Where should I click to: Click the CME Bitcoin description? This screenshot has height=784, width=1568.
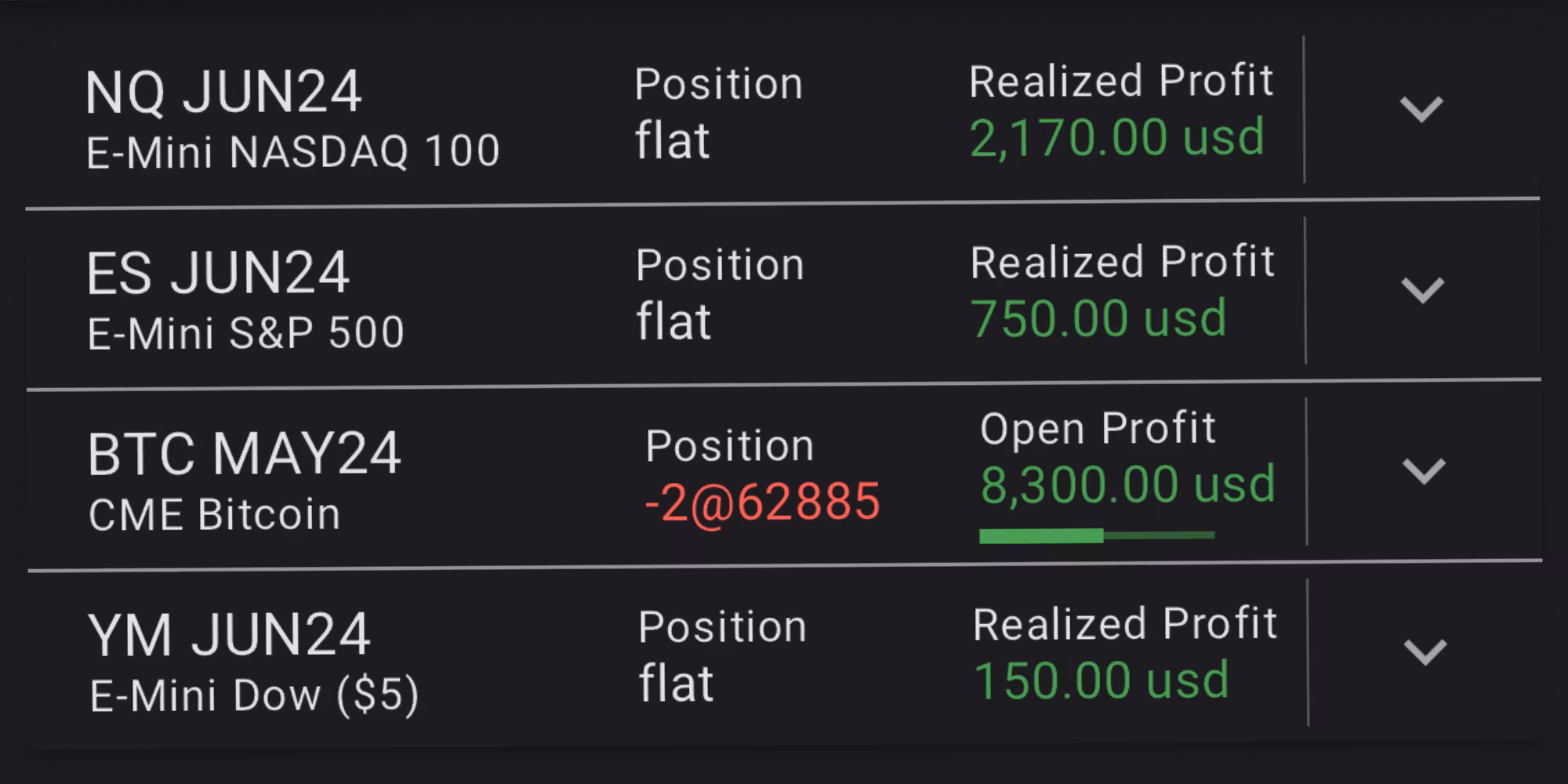point(214,515)
